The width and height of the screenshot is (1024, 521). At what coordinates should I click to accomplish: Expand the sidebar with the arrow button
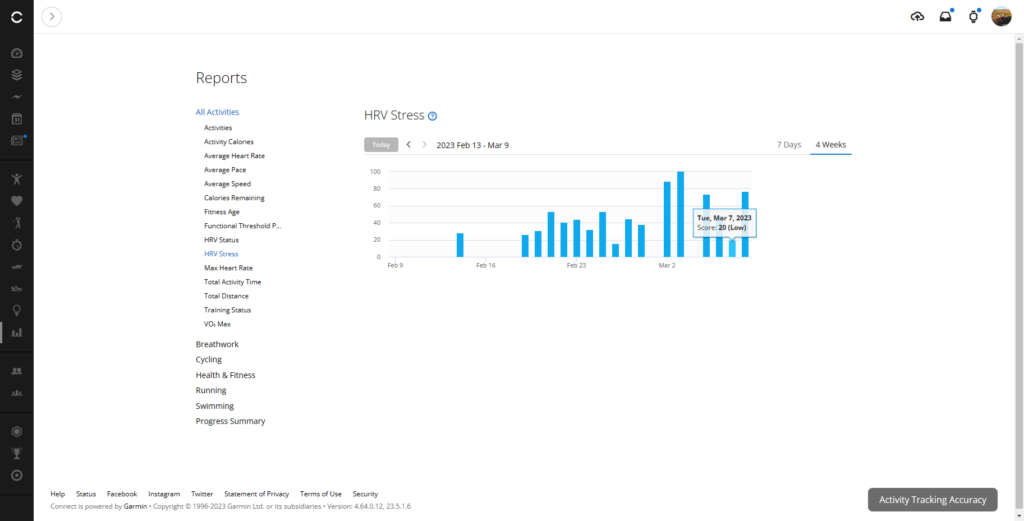coord(52,16)
